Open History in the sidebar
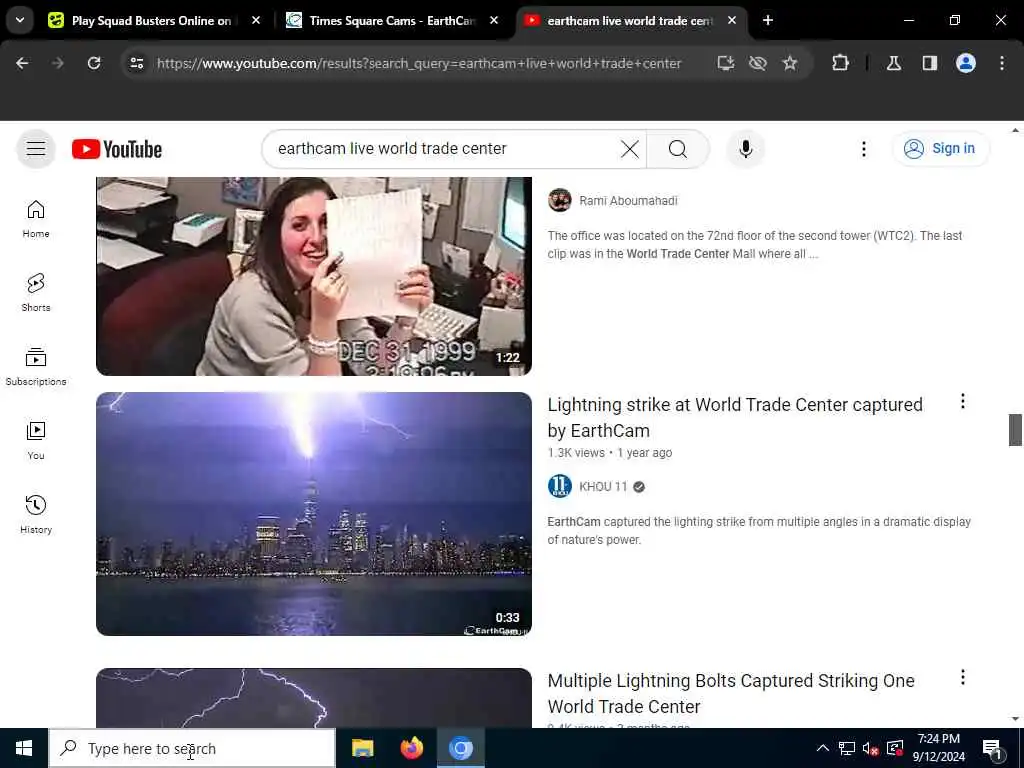 pos(36,515)
